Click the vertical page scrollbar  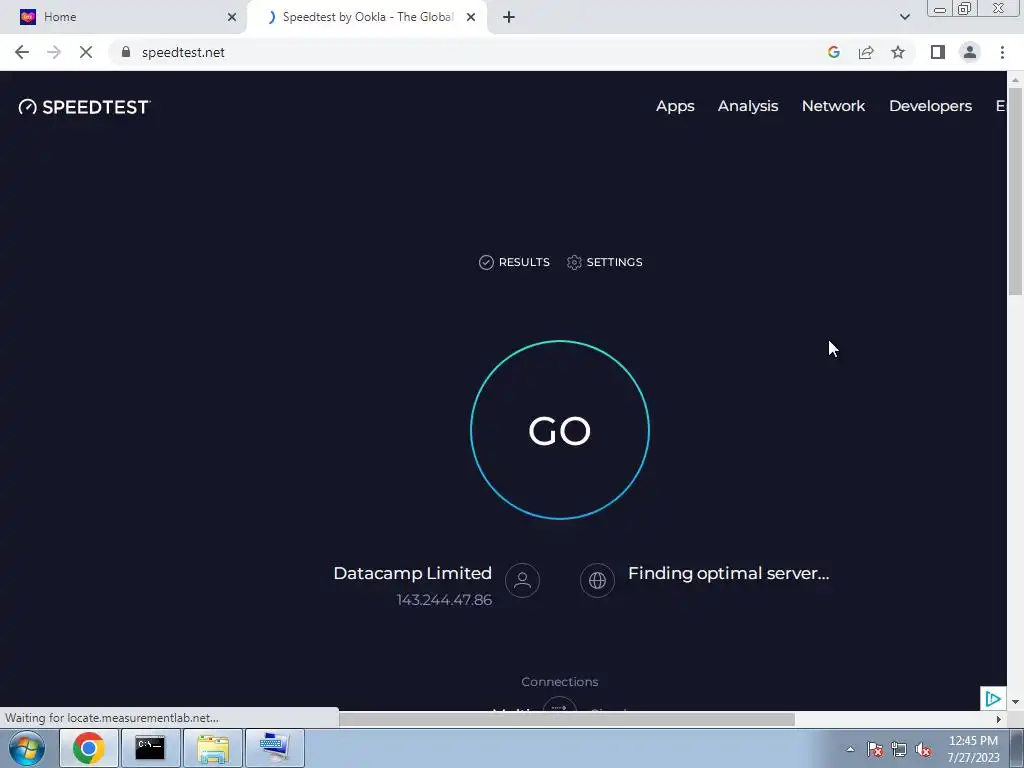(1016, 191)
